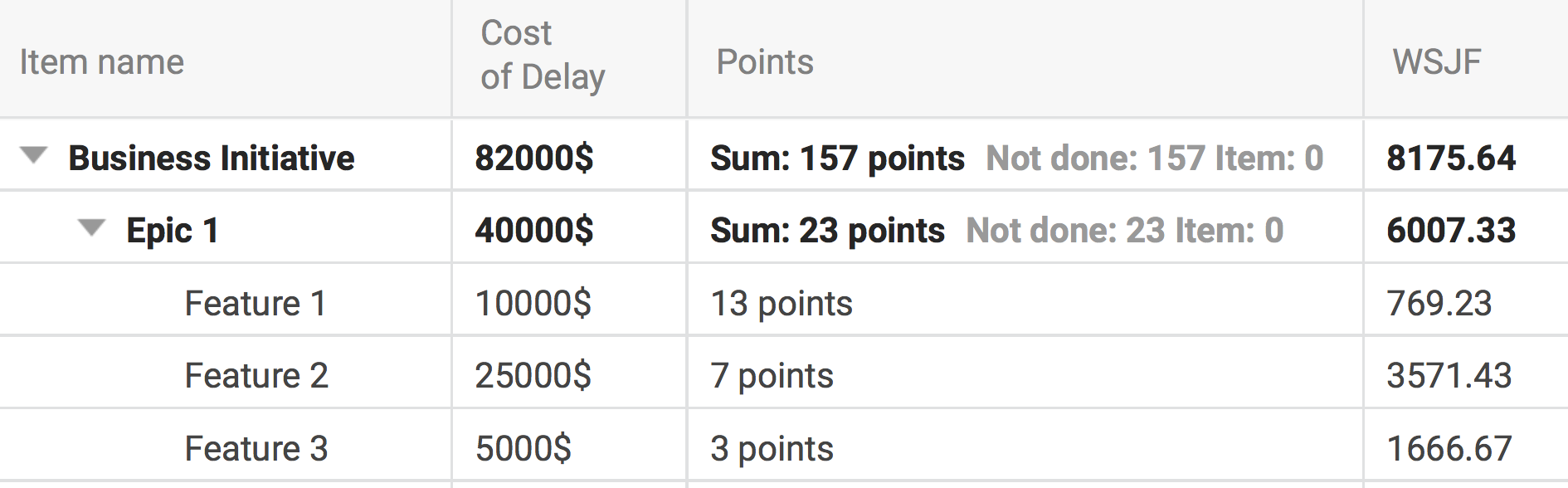Click the WSJF column header
1568x488 pixels.
[x=1436, y=62]
